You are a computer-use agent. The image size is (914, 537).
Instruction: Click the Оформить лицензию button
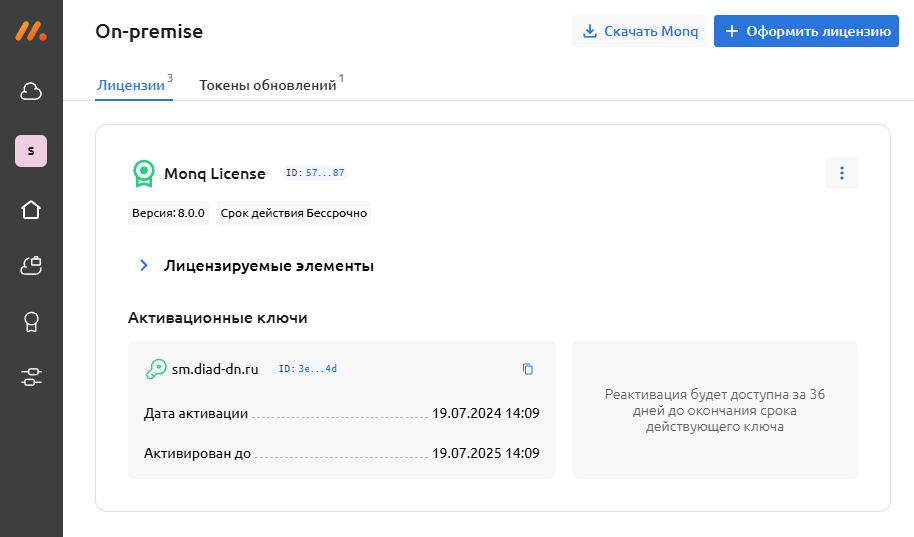[806, 31]
